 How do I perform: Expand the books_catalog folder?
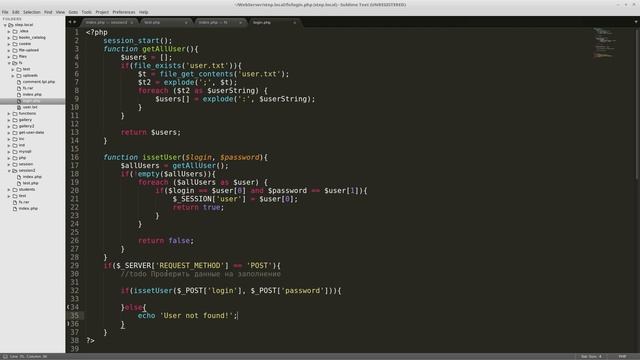[x=9, y=38]
